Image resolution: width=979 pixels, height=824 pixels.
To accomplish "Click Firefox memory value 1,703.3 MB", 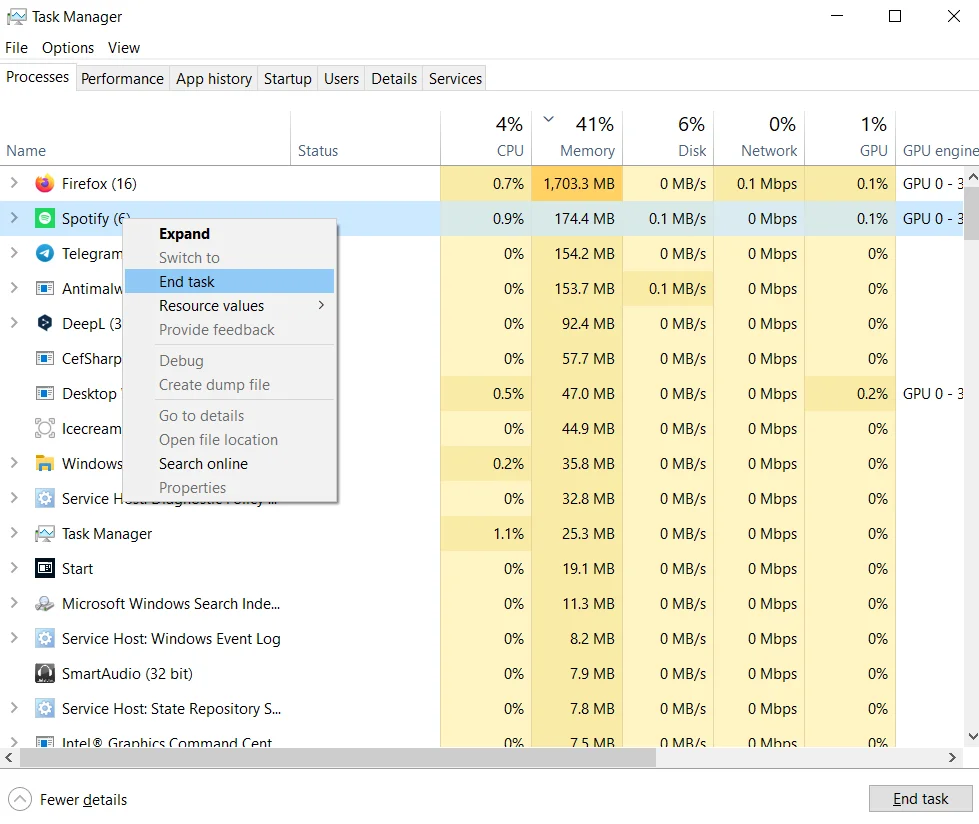I will coord(579,184).
